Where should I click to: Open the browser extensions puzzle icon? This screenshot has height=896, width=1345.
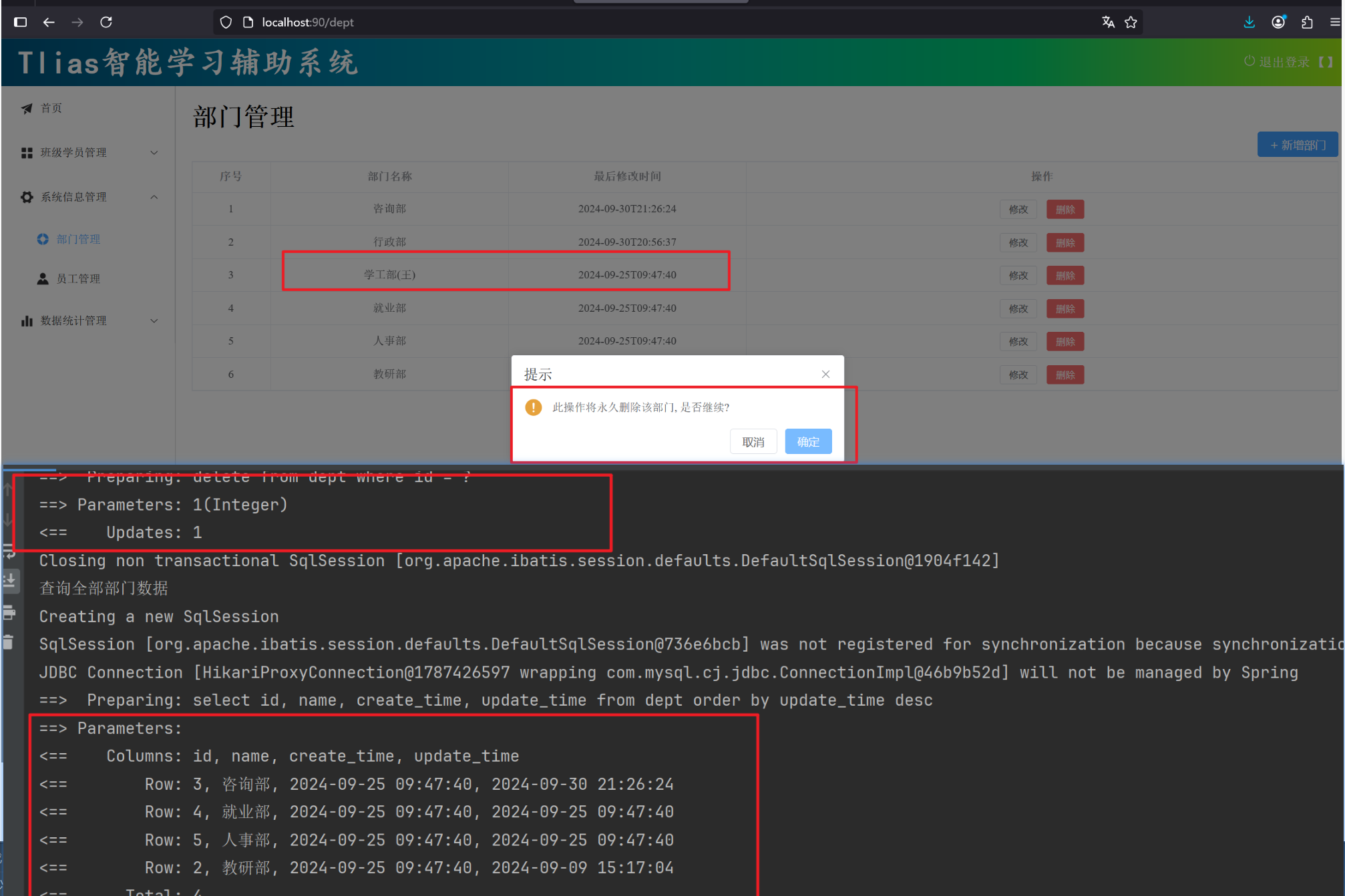(1307, 22)
